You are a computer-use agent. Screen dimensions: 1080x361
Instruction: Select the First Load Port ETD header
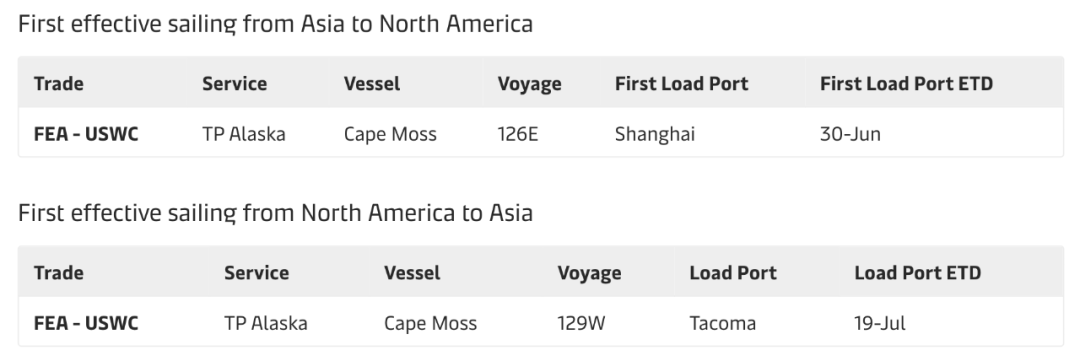tap(906, 83)
